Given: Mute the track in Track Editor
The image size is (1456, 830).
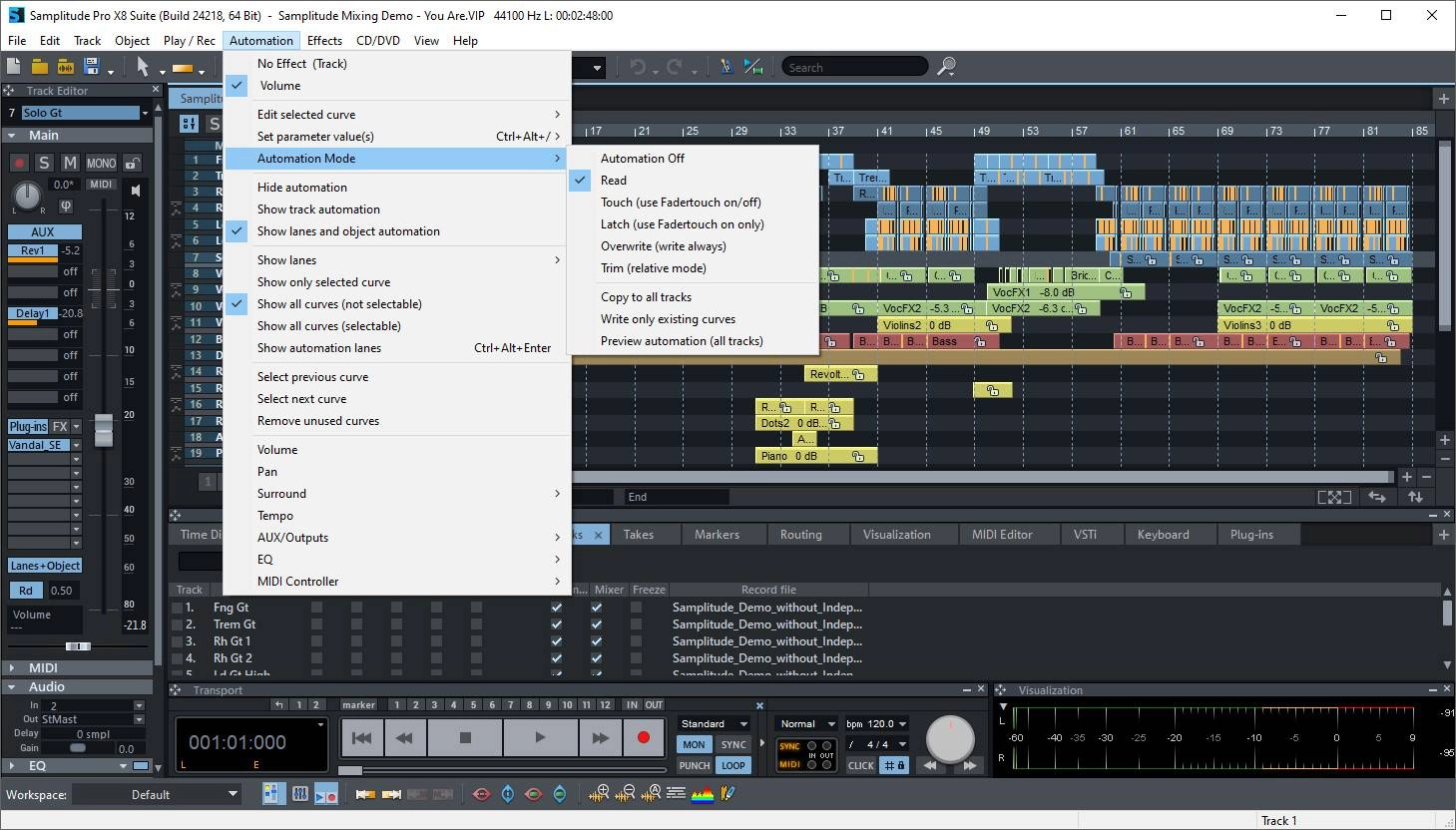Looking at the screenshot, I should (x=70, y=163).
